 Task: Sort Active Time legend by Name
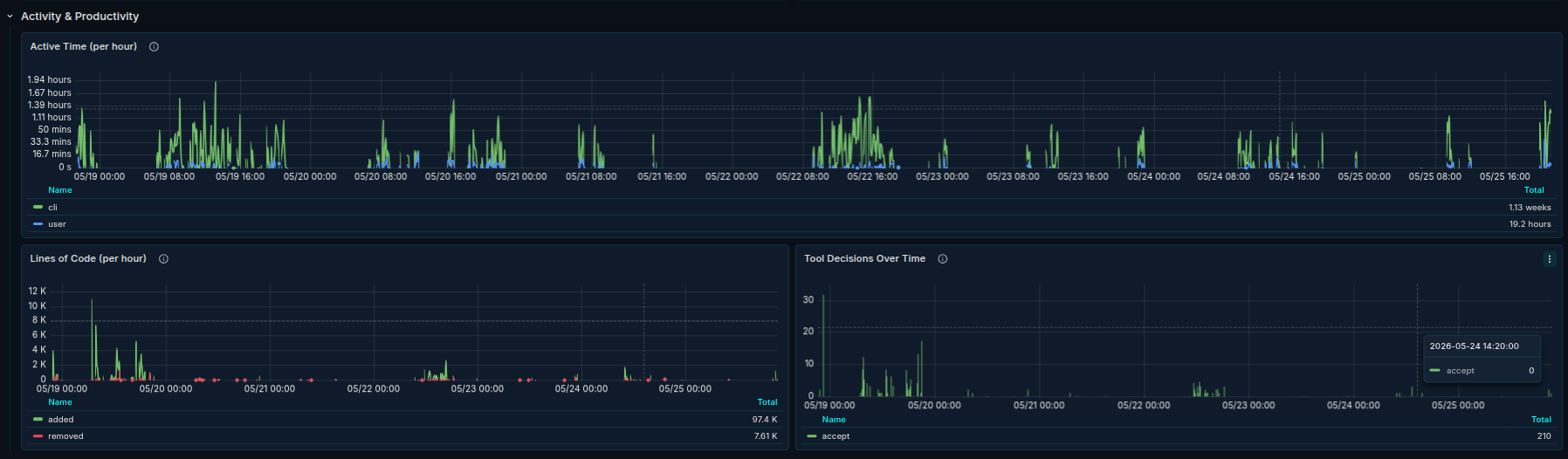pos(60,190)
